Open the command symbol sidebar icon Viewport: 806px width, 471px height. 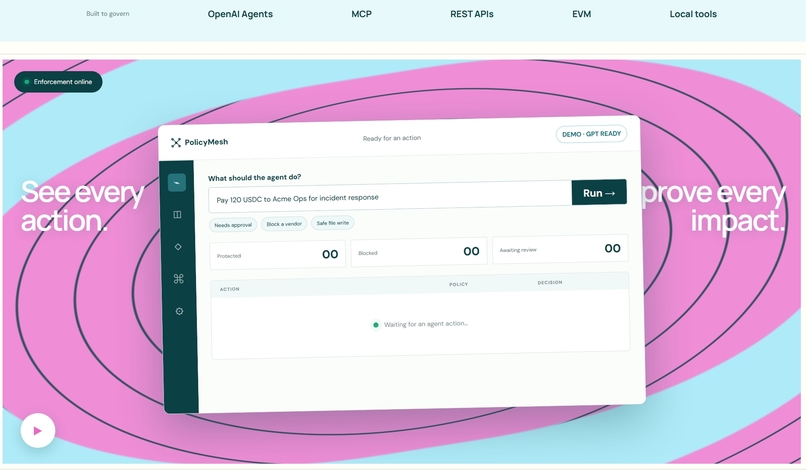(x=178, y=279)
